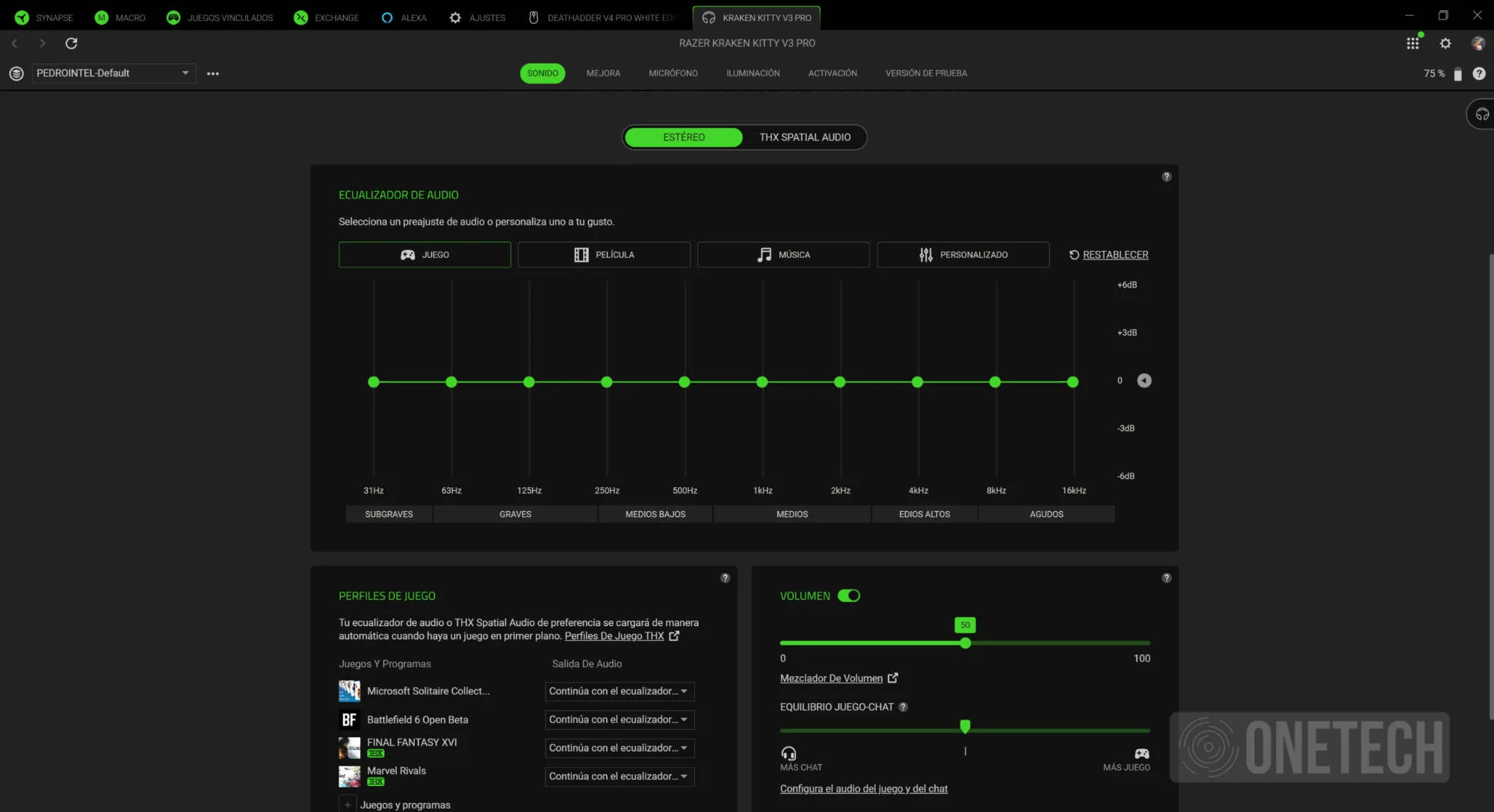Toggle the Volumen switch off
This screenshot has width=1494, height=812.
(849, 595)
